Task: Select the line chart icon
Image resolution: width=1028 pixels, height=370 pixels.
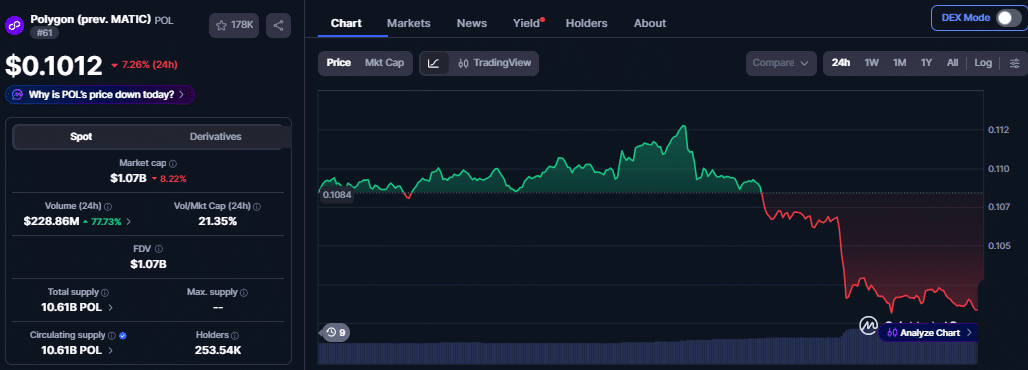Action: click(434, 63)
